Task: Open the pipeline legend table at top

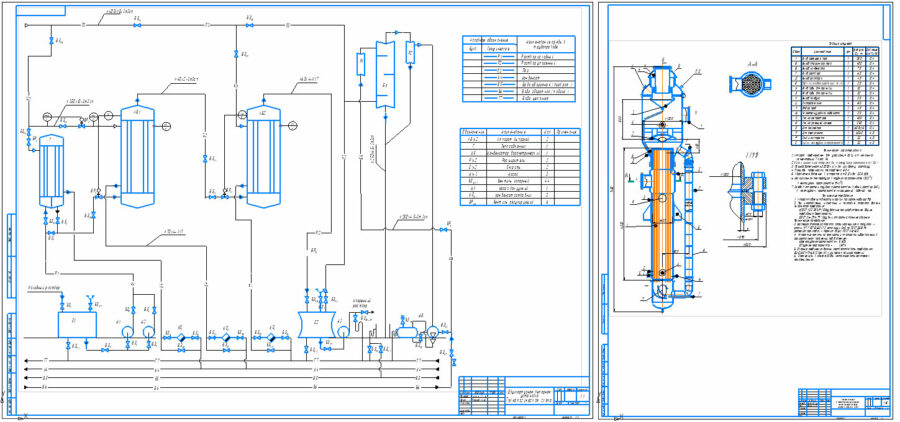Action: [x=518, y=69]
